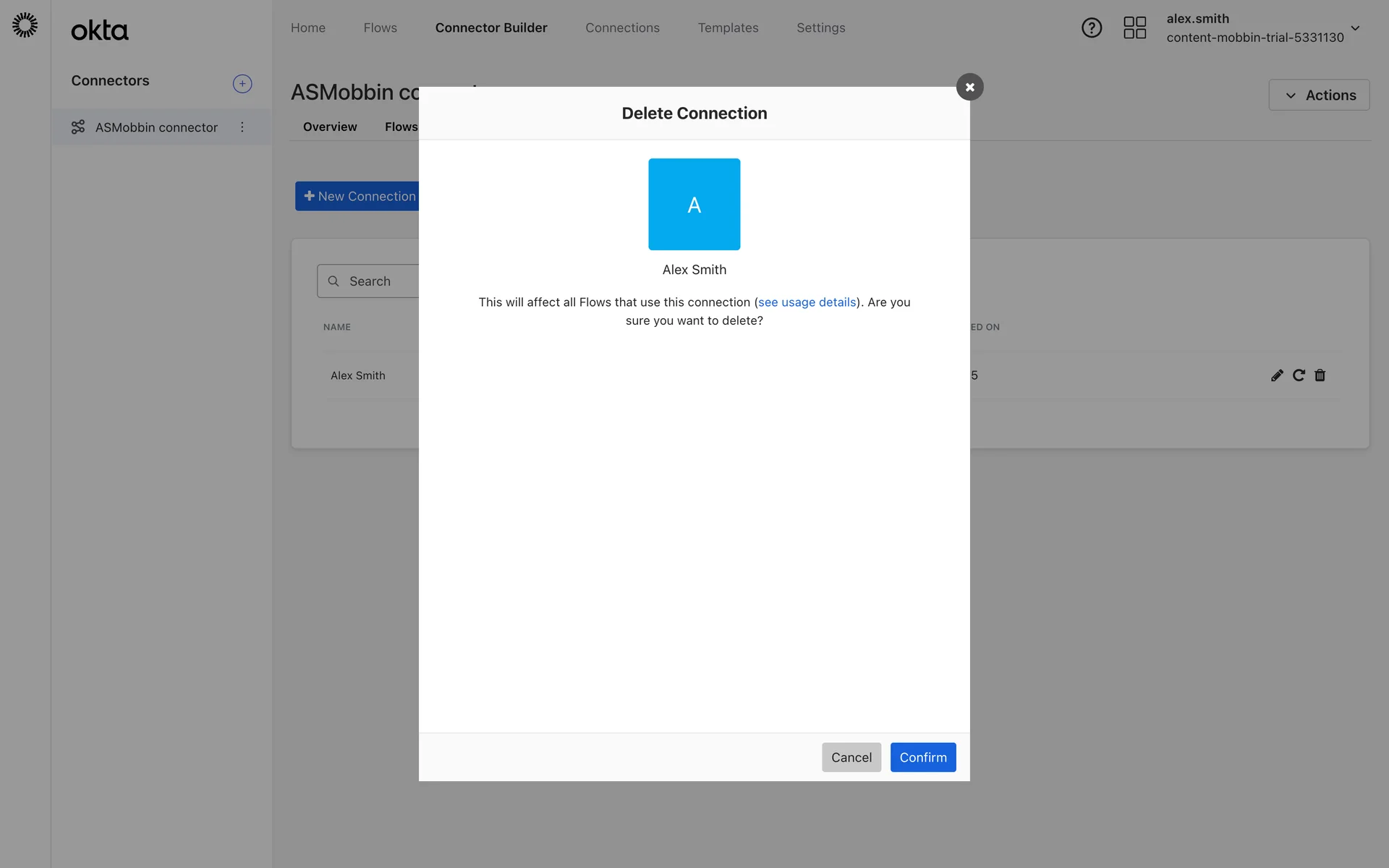Click the trash delete icon in the Alex Smith row
This screenshot has height=868, width=1389.
click(1320, 375)
